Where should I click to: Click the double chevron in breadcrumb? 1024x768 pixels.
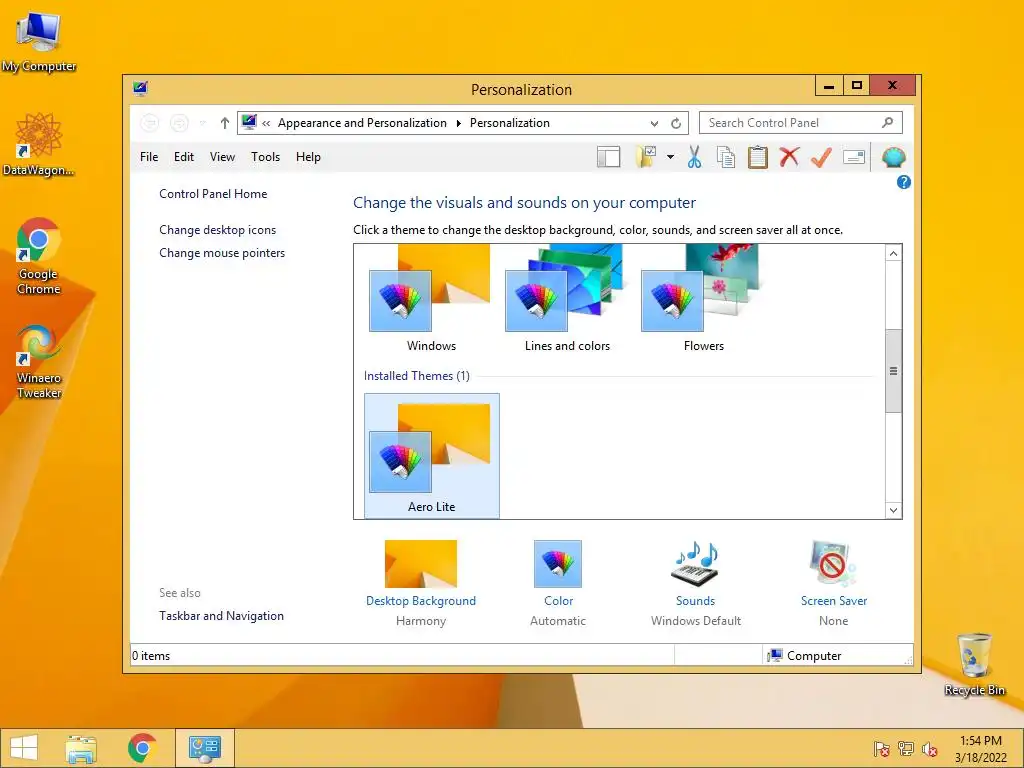[266, 123]
